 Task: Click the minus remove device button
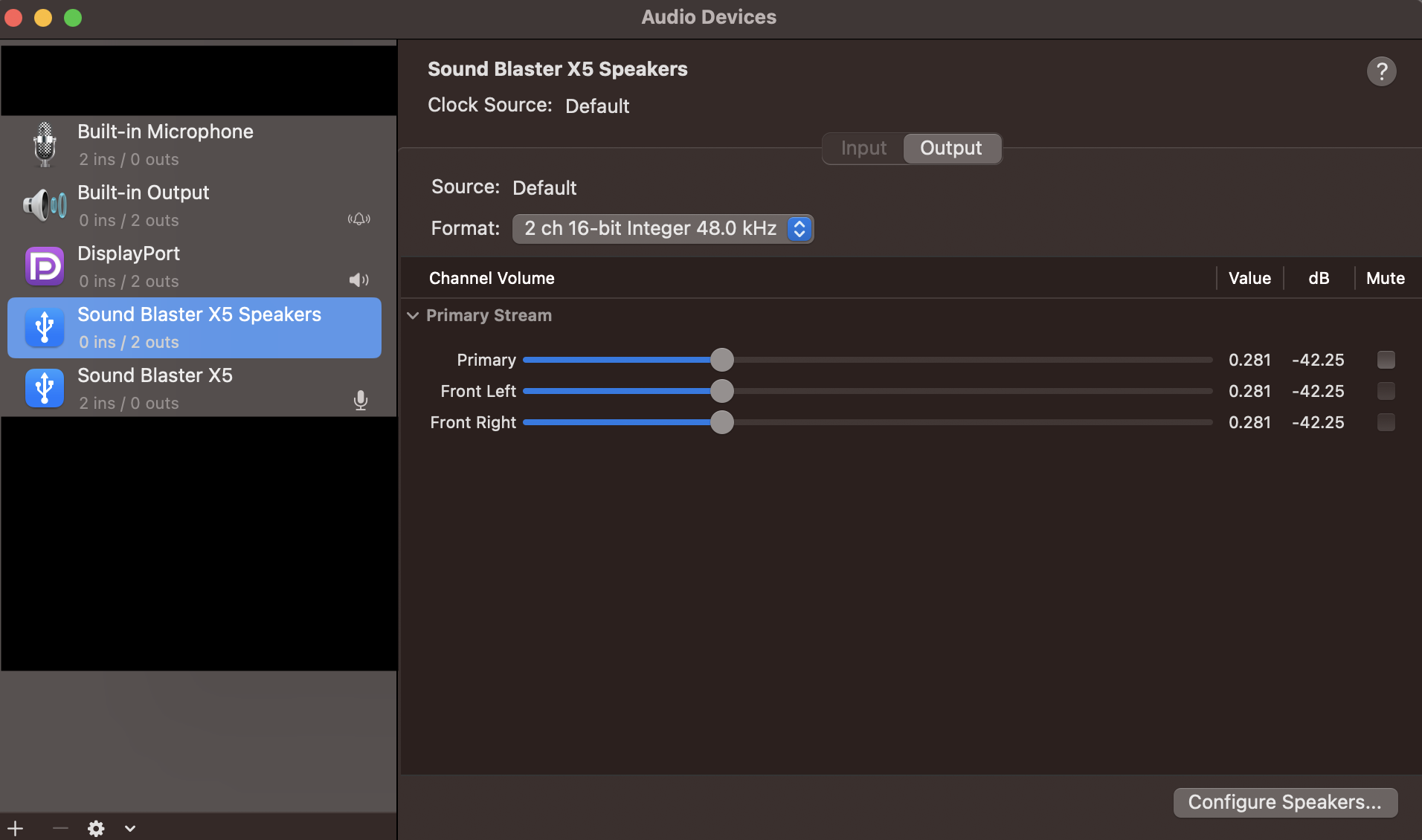[x=60, y=828]
